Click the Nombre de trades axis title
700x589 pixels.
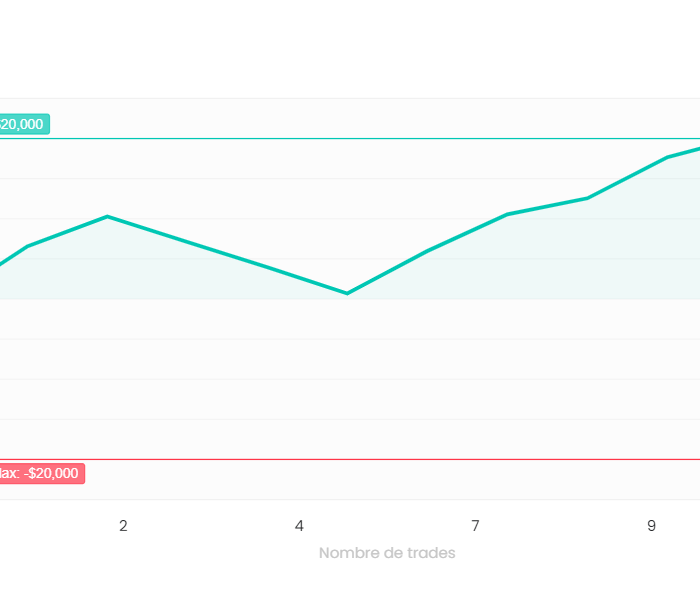387,553
